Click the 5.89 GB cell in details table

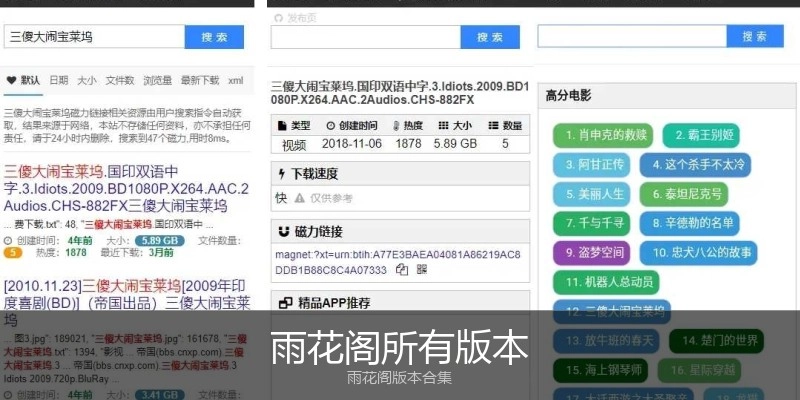pyautogui.click(x=455, y=144)
